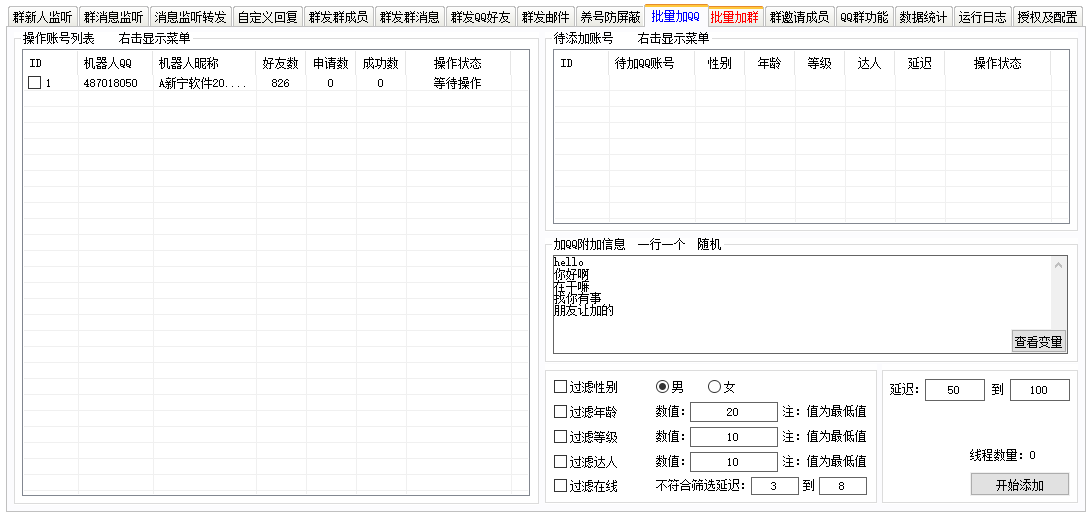Click the nickname A新宁软件20....
Viewport: 1089px width, 518px height.
[x=202, y=83]
